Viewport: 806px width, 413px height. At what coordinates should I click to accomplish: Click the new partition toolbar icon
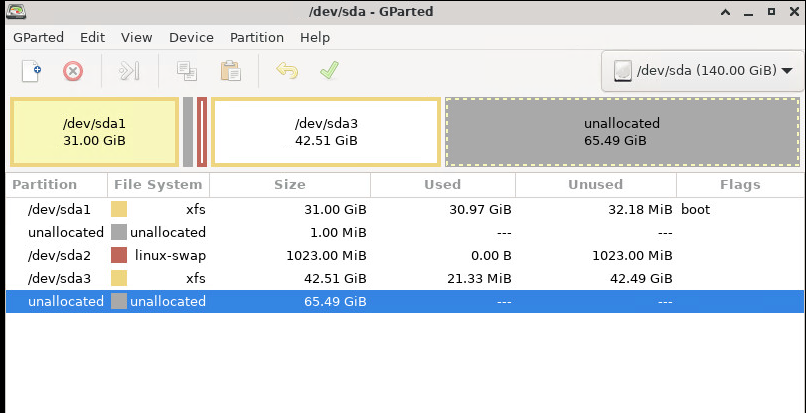pyautogui.click(x=31, y=71)
